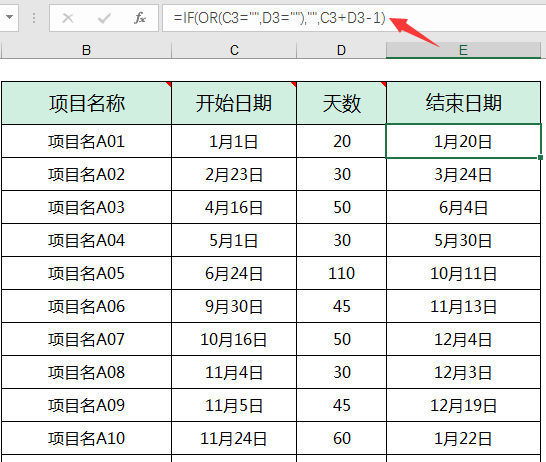
Task: Select end date cell 12月19日
Action: (x=463, y=405)
